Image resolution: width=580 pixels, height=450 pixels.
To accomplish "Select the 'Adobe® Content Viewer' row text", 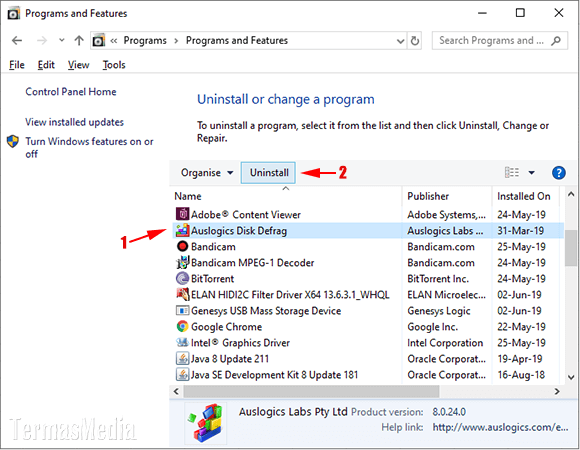I will pos(246,215).
